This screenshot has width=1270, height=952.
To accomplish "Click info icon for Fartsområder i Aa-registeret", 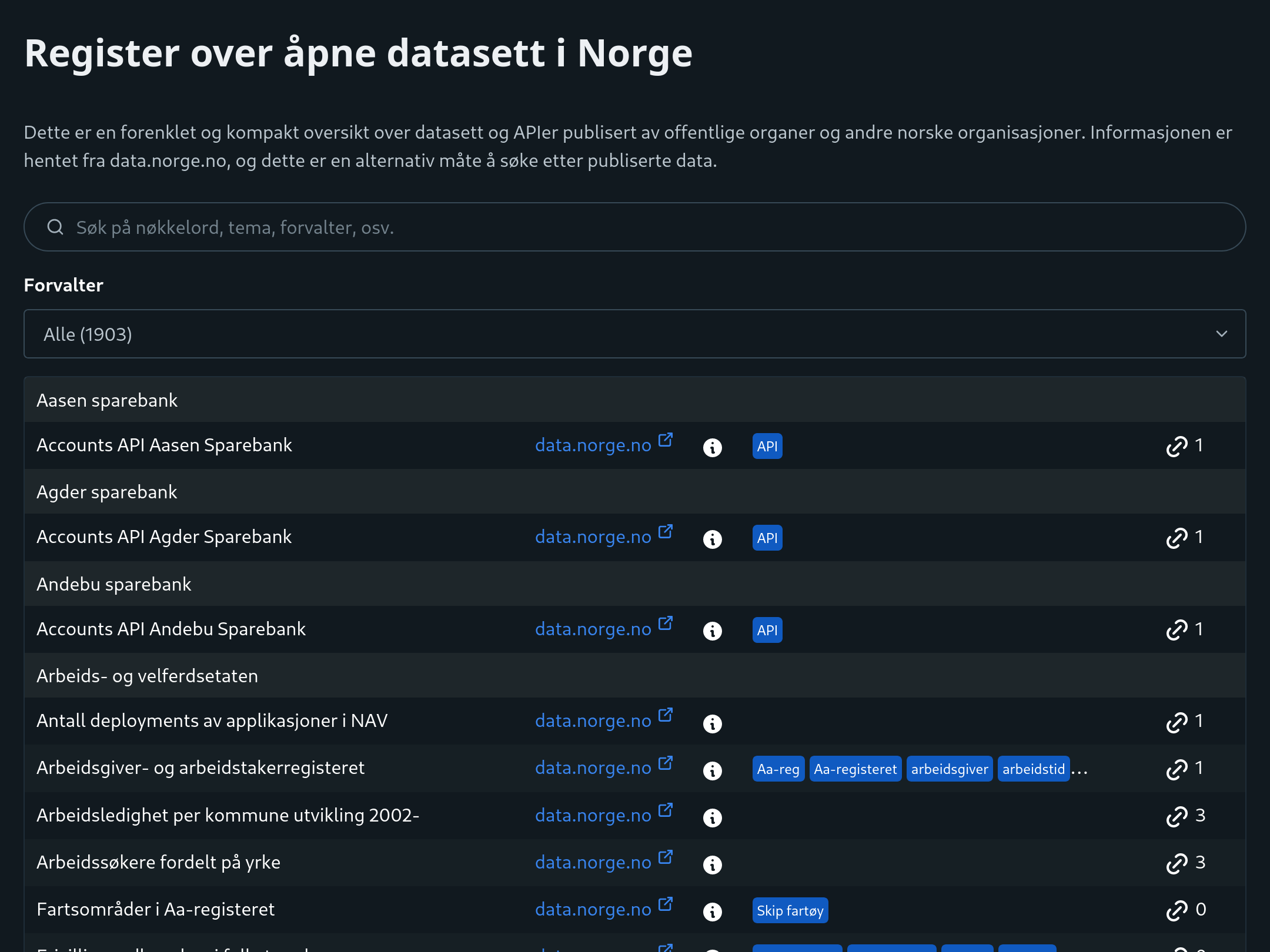I will [712, 911].
